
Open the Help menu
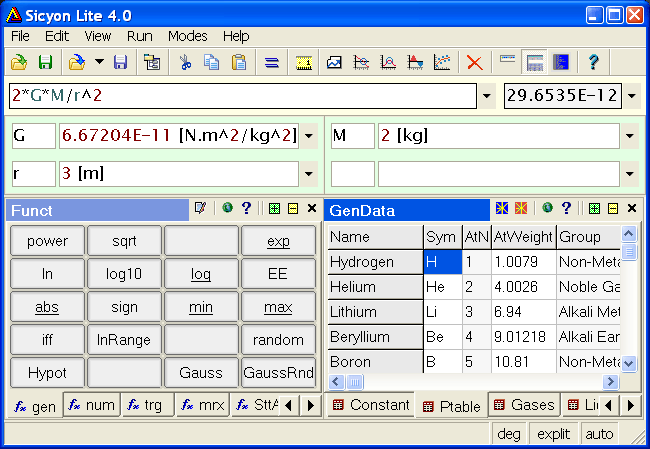pyautogui.click(x=236, y=36)
